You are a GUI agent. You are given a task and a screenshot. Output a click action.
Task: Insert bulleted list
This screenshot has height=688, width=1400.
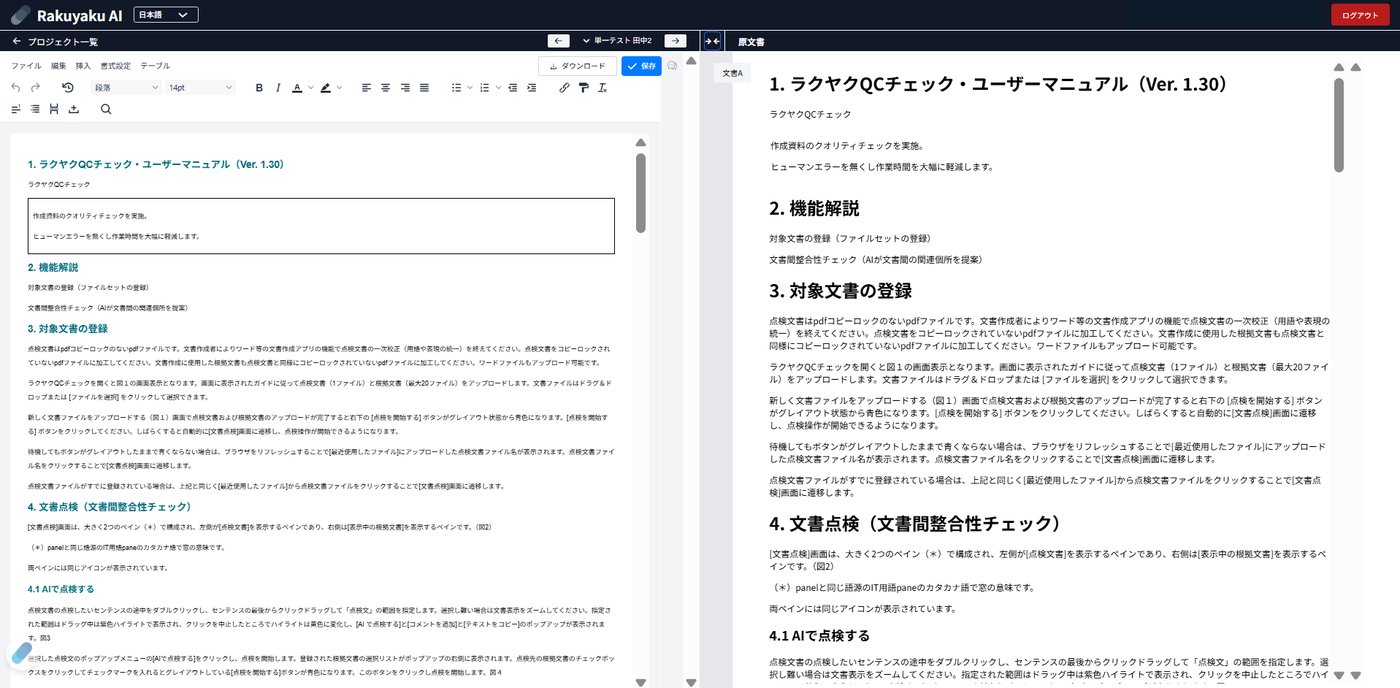point(456,88)
